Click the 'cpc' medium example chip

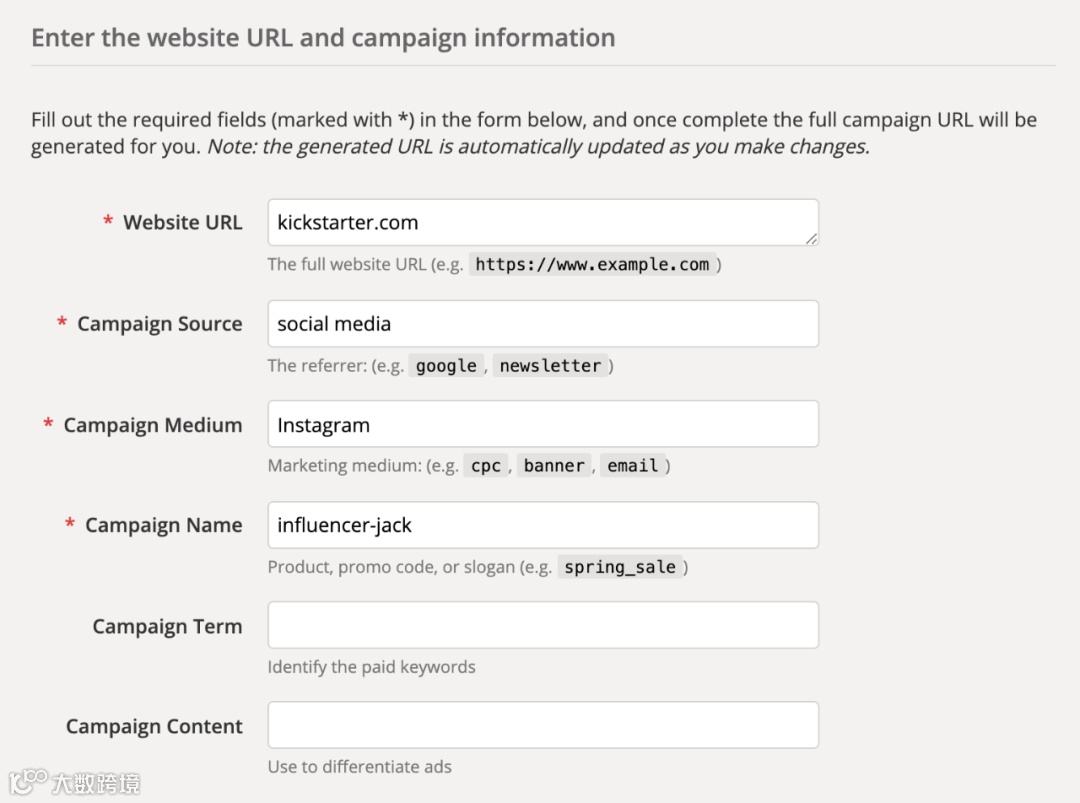tap(486, 466)
